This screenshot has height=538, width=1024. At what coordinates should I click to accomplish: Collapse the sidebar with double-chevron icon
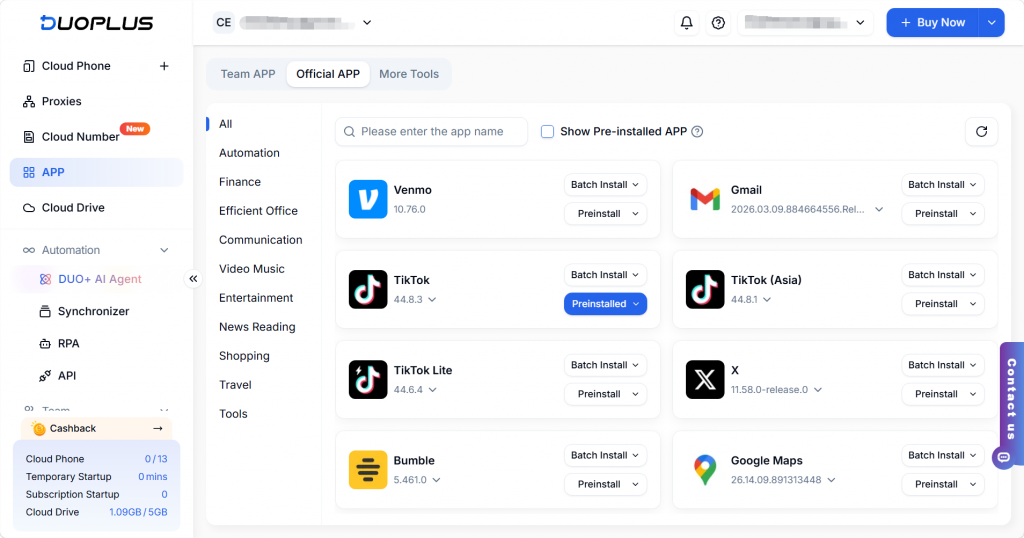coord(193,279)
